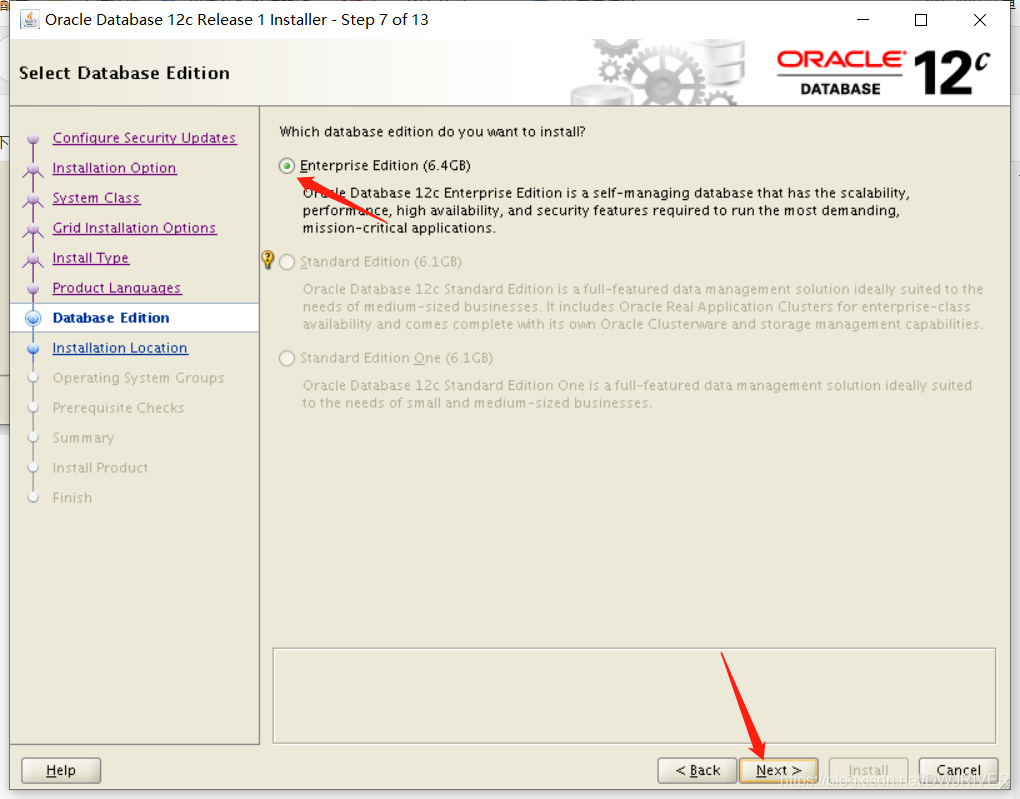Click Operating System Groups step text
The width and height of the screenshot is (1020, 799).
coord(139,378)
